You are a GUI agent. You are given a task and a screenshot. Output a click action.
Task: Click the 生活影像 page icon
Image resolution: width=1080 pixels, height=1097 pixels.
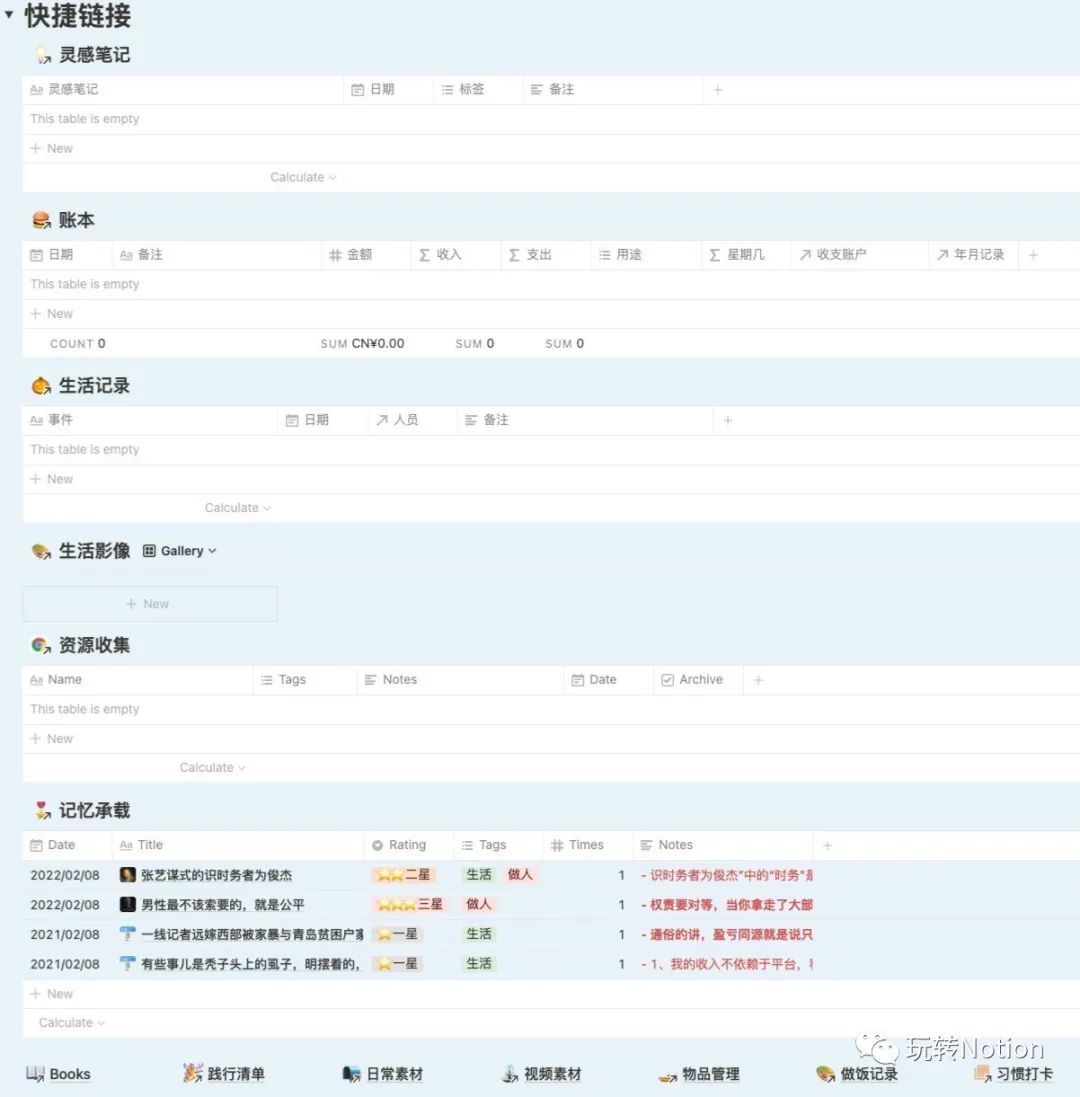41,551
